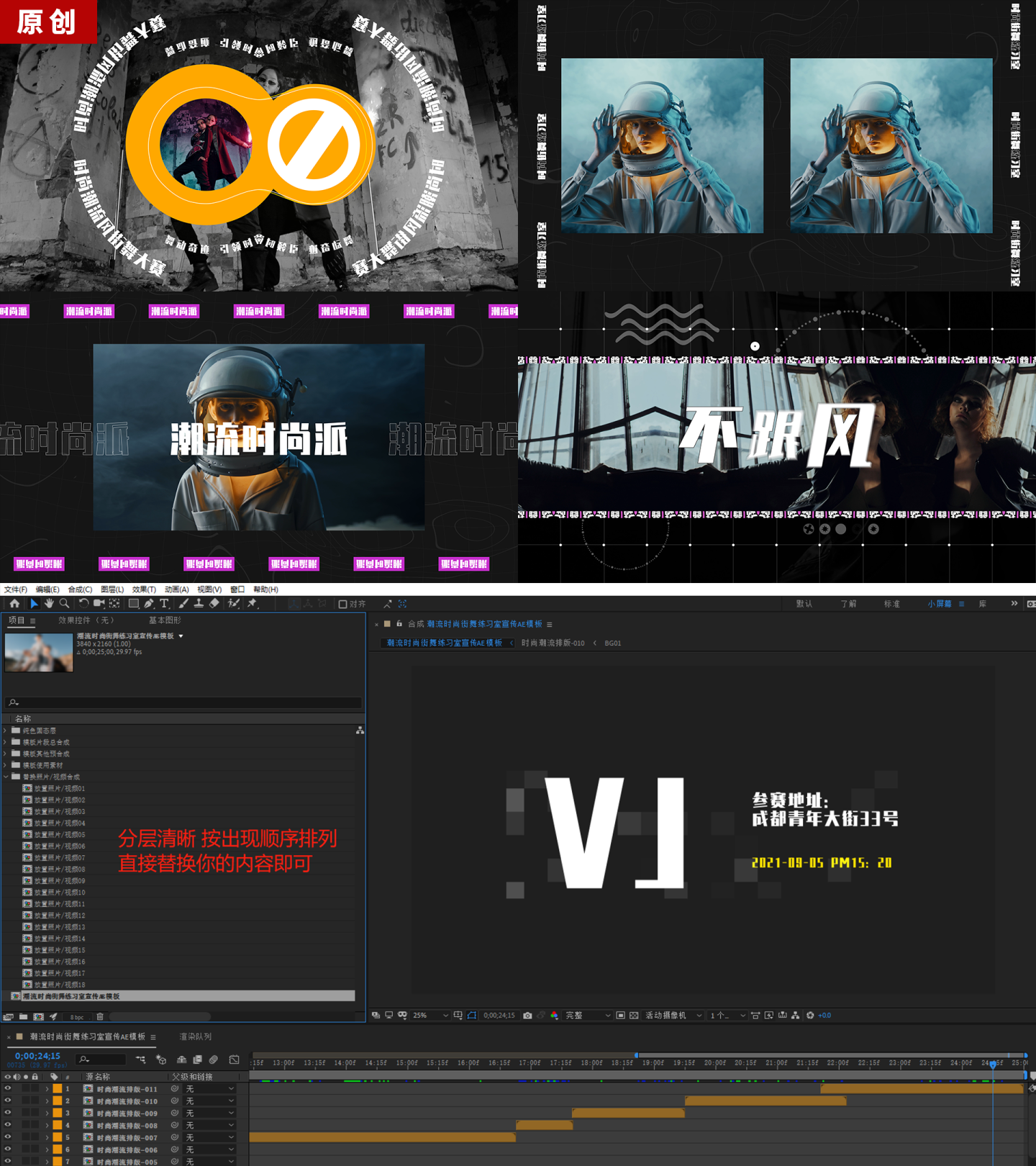Select the Zoom magnifier tool

(x=64, y=604)
